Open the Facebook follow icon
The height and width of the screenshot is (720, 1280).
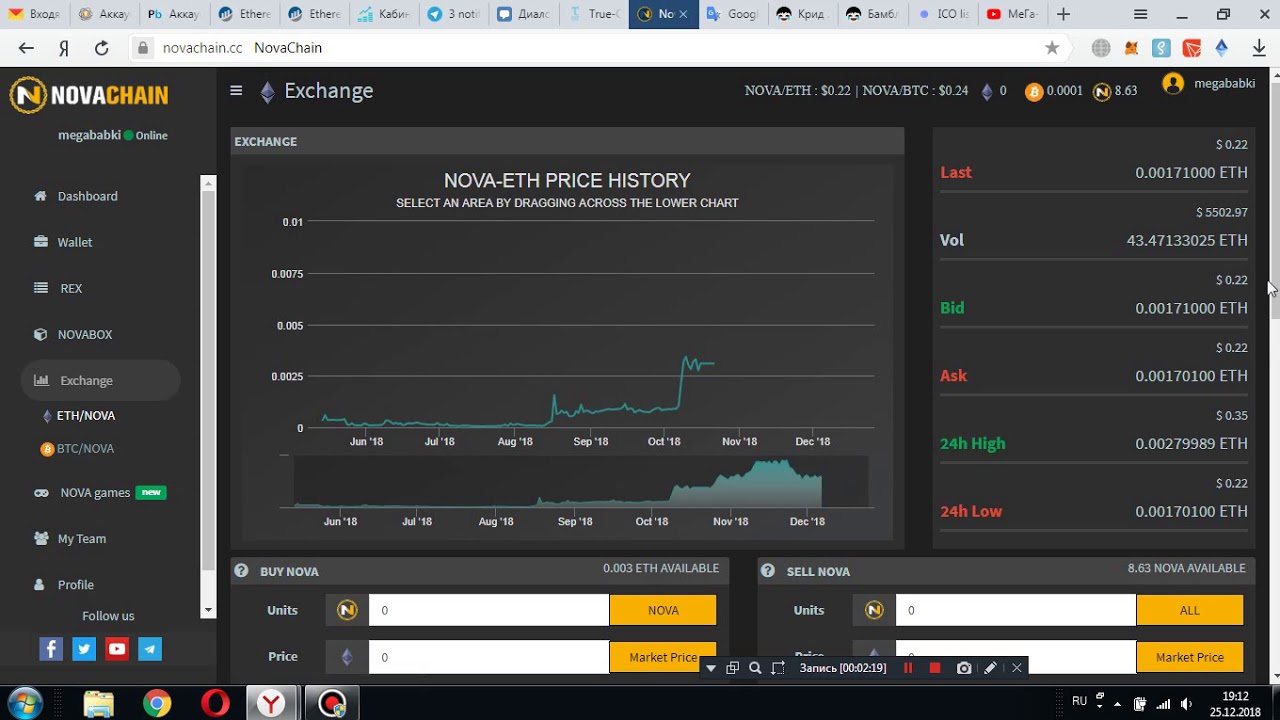[51, 649]
